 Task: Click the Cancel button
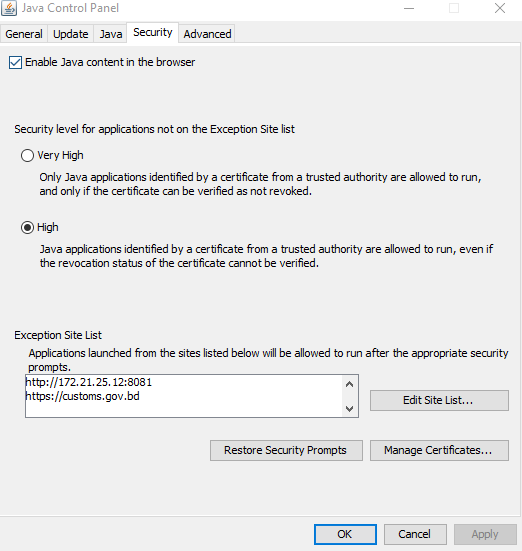pyautogui.click(x=415, y=534)
